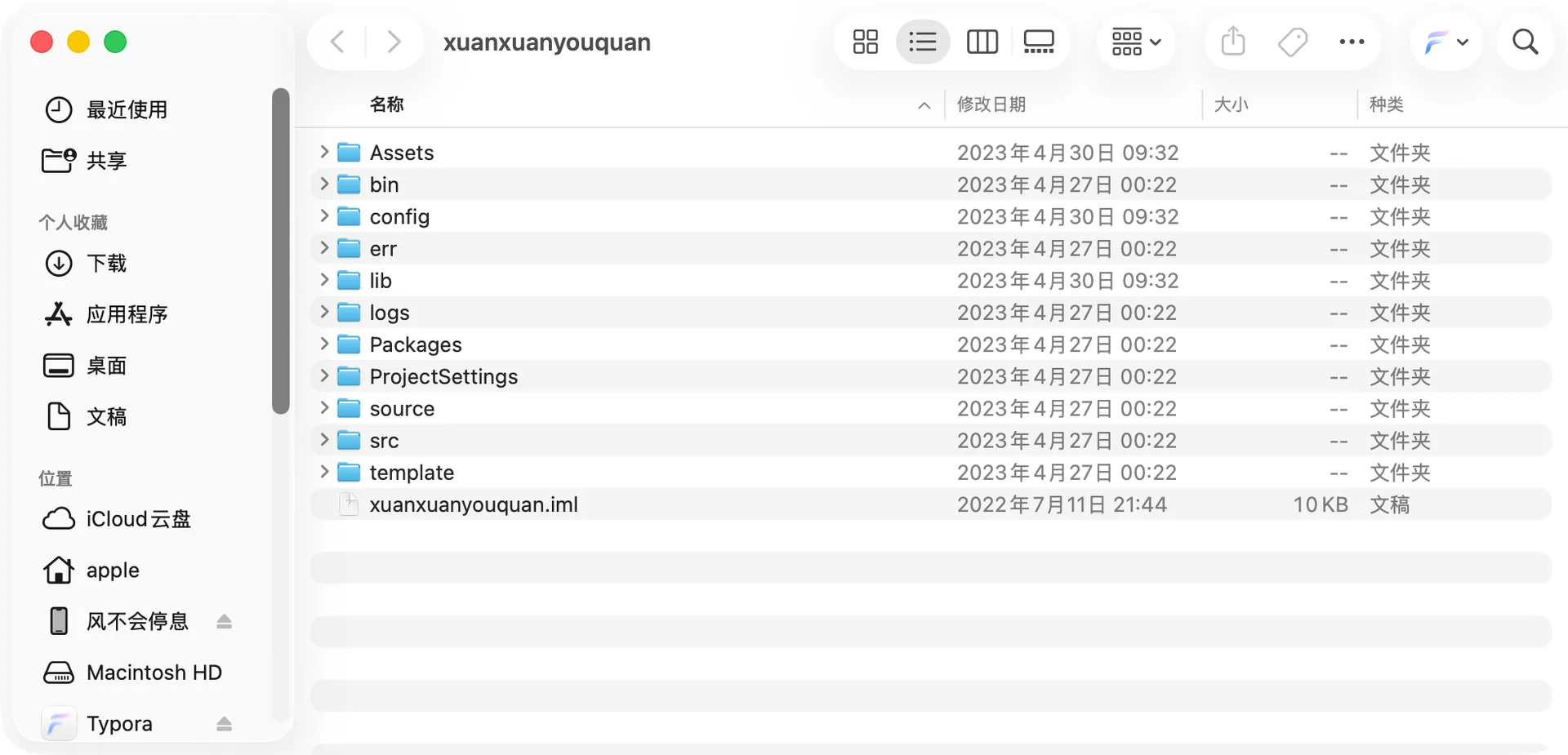Image resolution: width=1568 pixels, height=755 pixels.
Task: Select the source folder row
Action: click(931, 408)
